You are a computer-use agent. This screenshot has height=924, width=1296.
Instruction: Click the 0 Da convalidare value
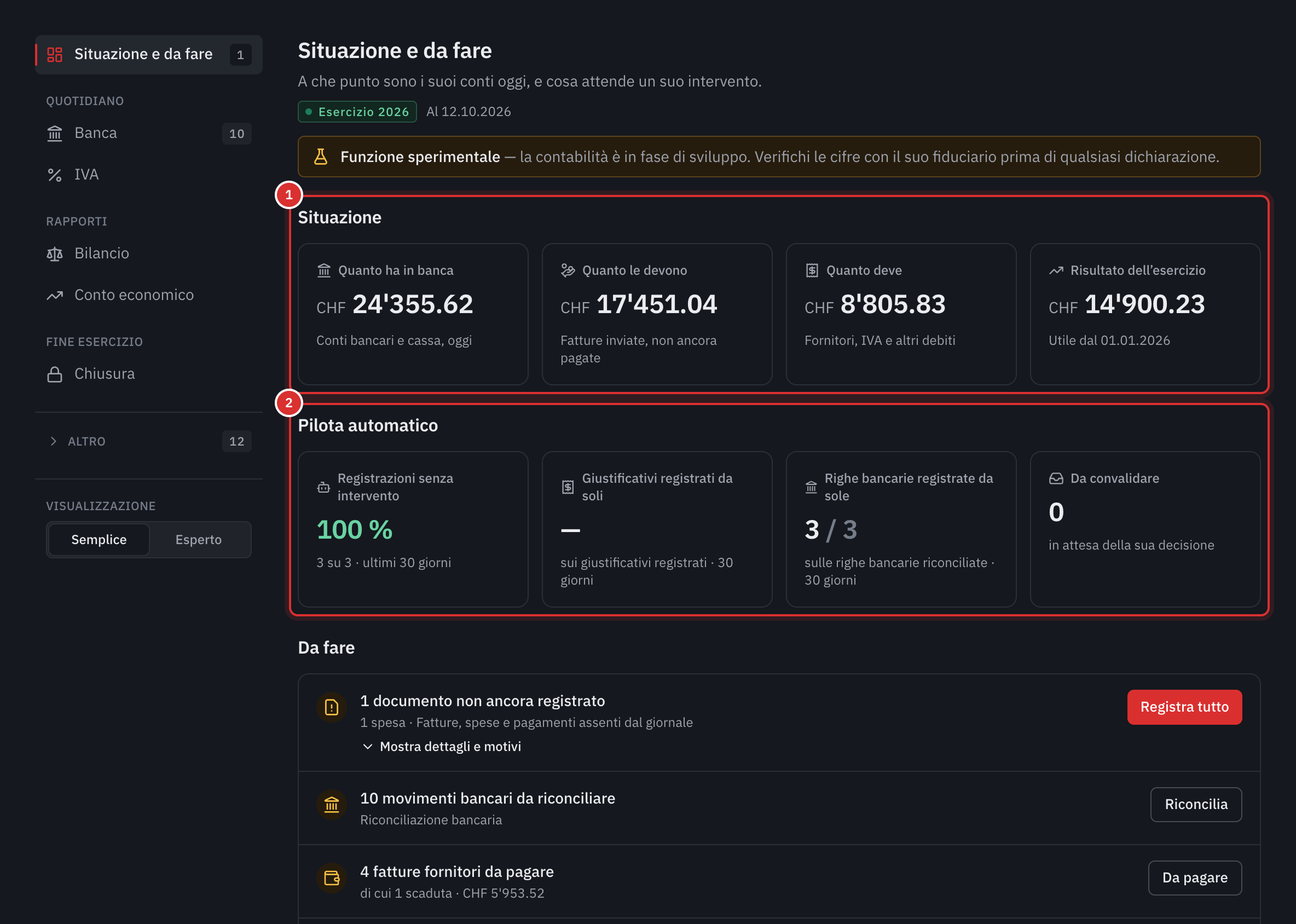click(x=1056, y=512)
